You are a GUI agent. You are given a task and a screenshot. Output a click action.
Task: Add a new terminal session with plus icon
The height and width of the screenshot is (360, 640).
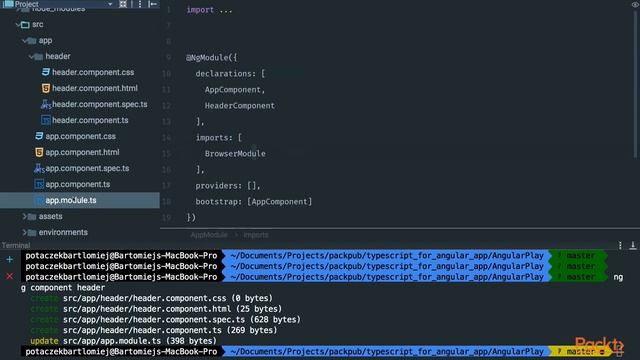[9, 259]
